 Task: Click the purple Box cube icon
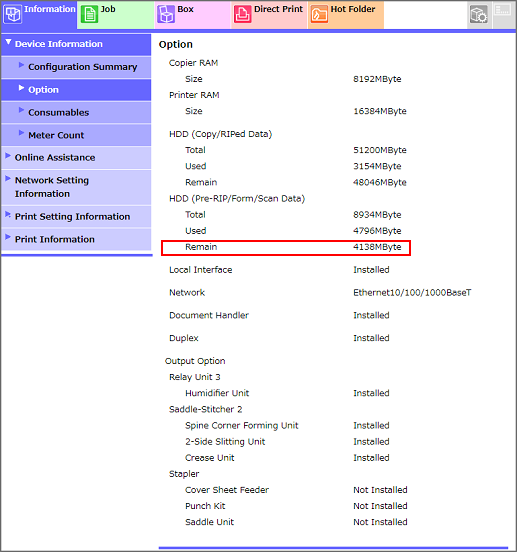point(166,14)
